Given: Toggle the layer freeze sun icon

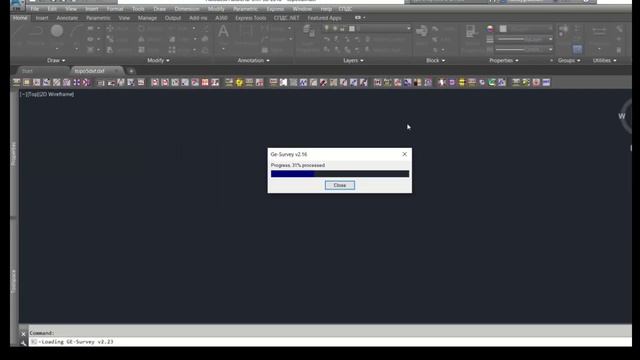Looking at the screenshot, I should [x=335, y=29].
